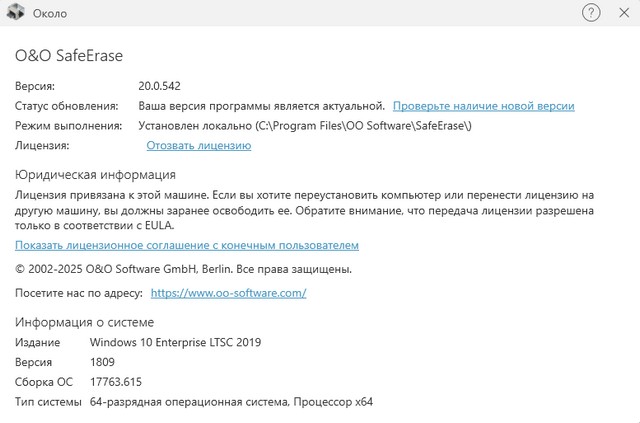Visit the https://www.oo-software.com/ link
The width and height of the screenshot is (640, 423).
coord(228,293)
